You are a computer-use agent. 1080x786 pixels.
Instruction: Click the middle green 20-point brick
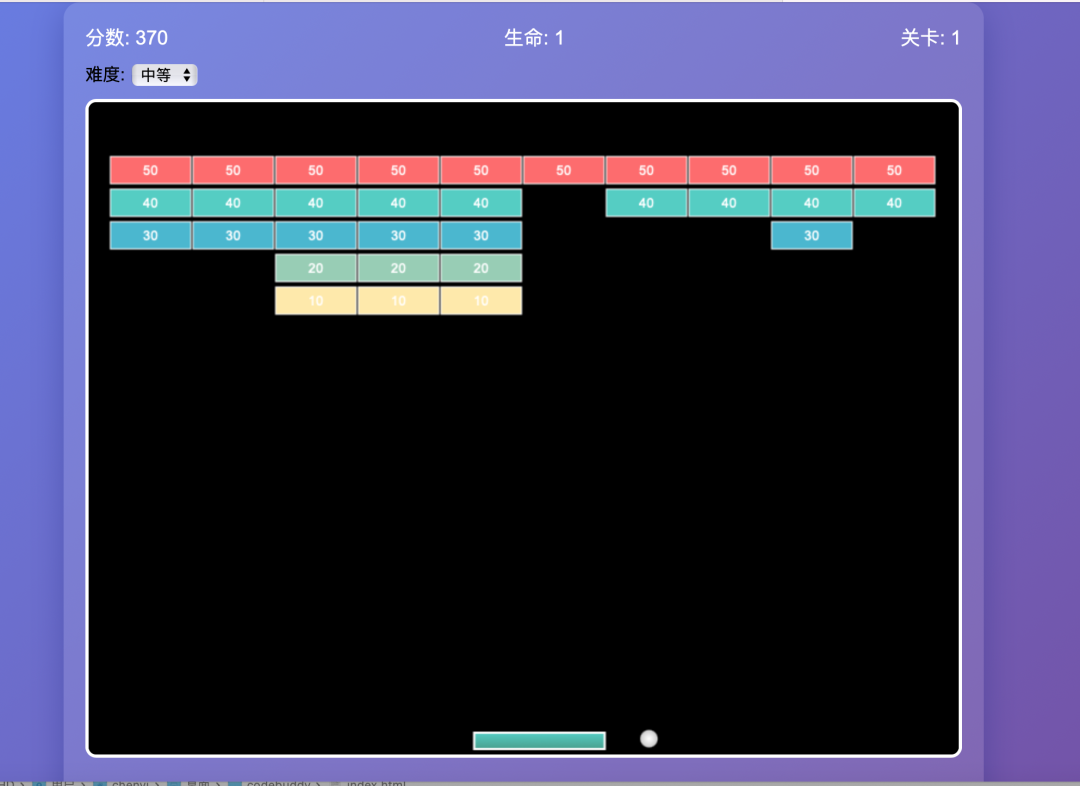pos(398,268)
